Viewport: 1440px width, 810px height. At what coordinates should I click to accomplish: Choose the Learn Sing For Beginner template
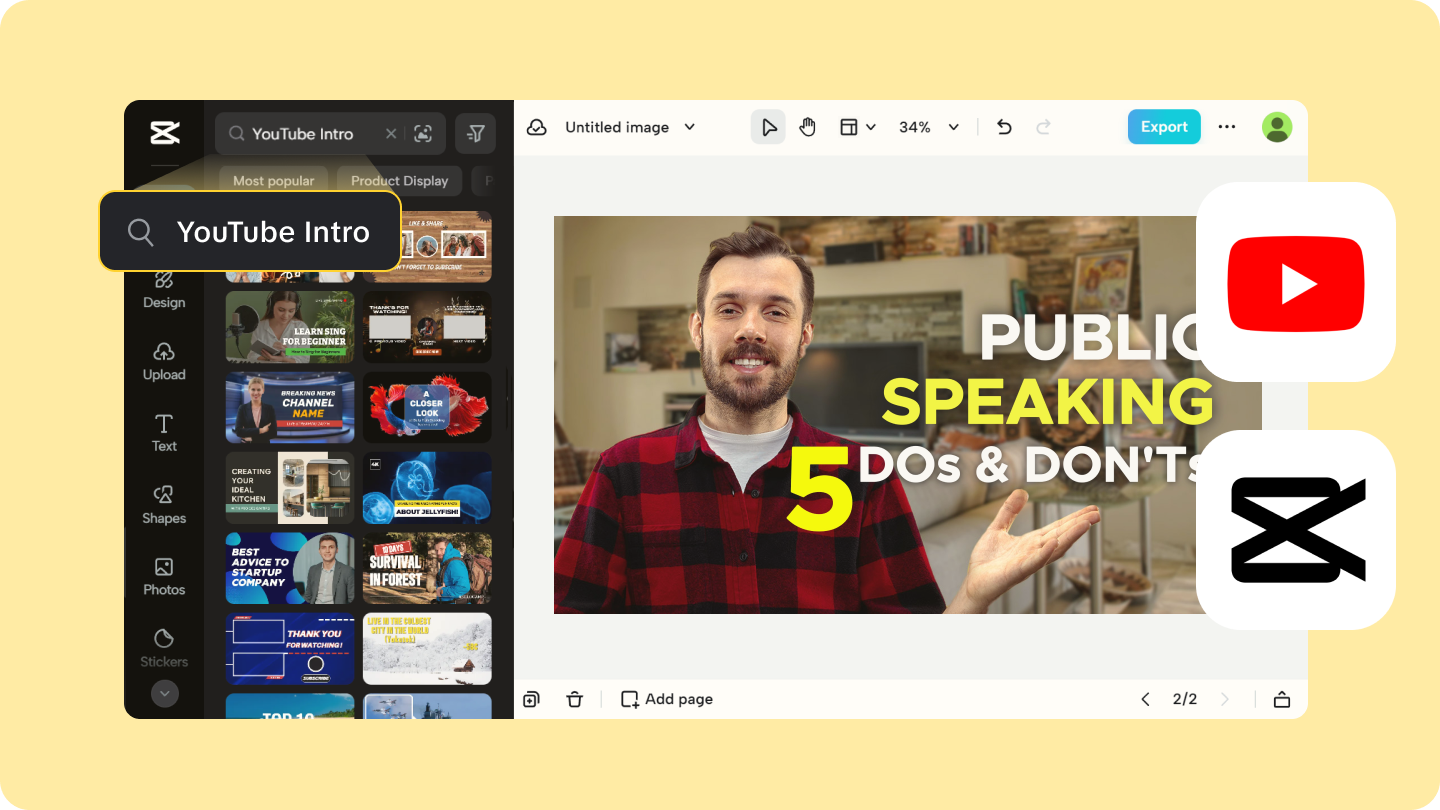pyautogui.click(x=290, y=326)
